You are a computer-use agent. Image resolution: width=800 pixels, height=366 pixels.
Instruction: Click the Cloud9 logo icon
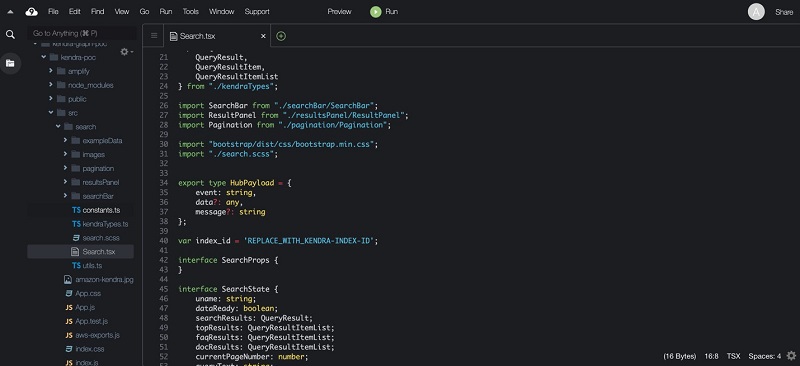click(32, 11)
